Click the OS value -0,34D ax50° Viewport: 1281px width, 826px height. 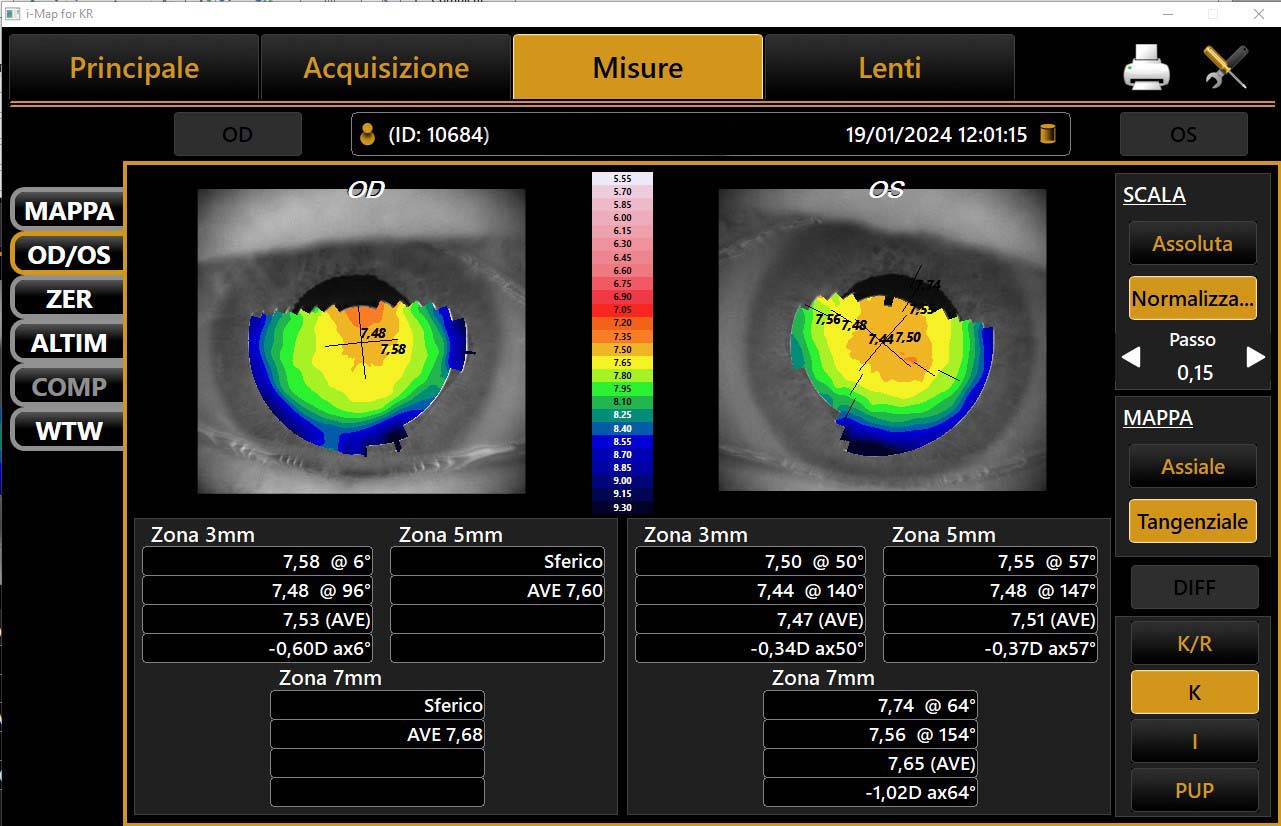click(751, 649)
